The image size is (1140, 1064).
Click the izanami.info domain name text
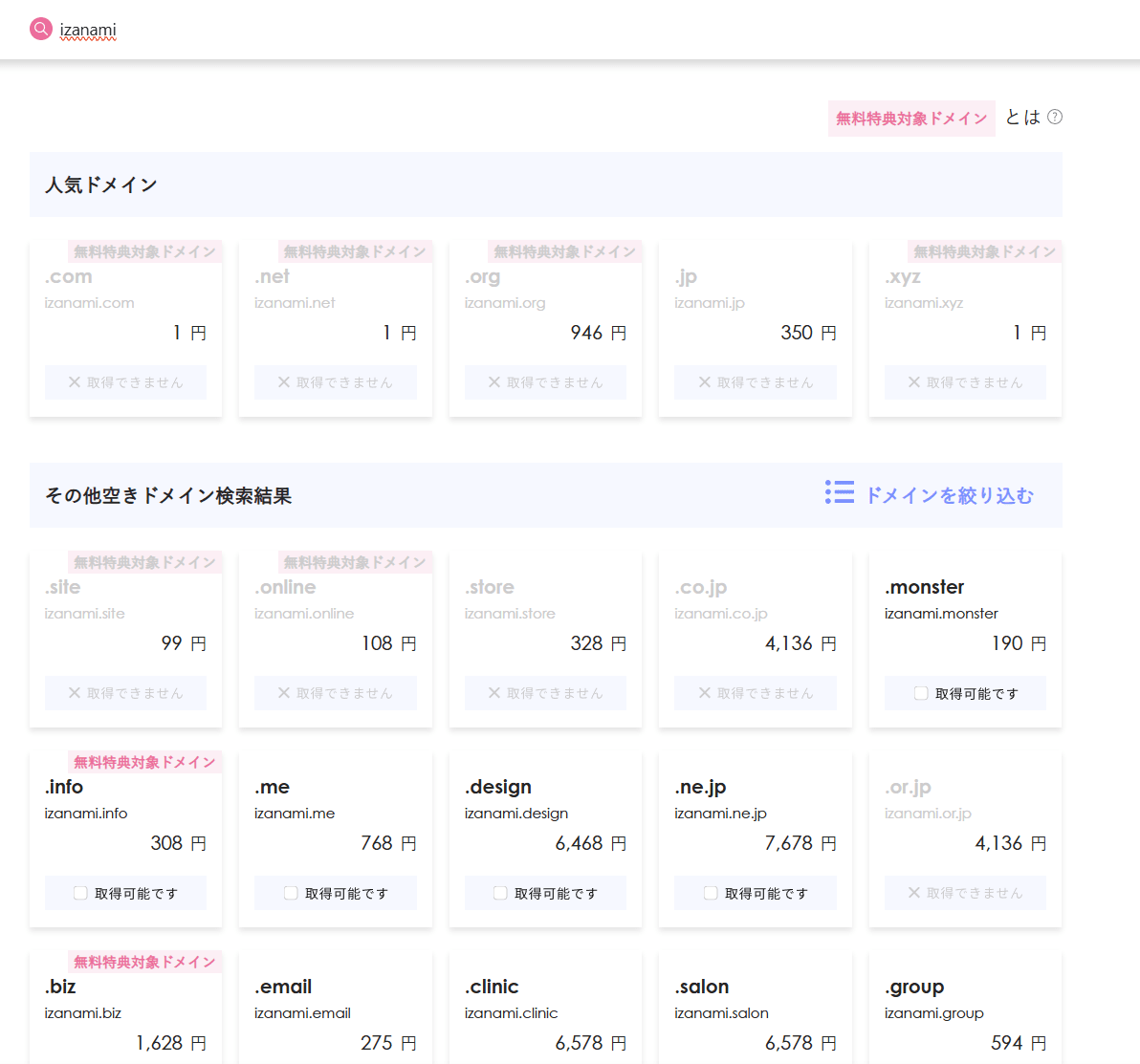[86, 814]
